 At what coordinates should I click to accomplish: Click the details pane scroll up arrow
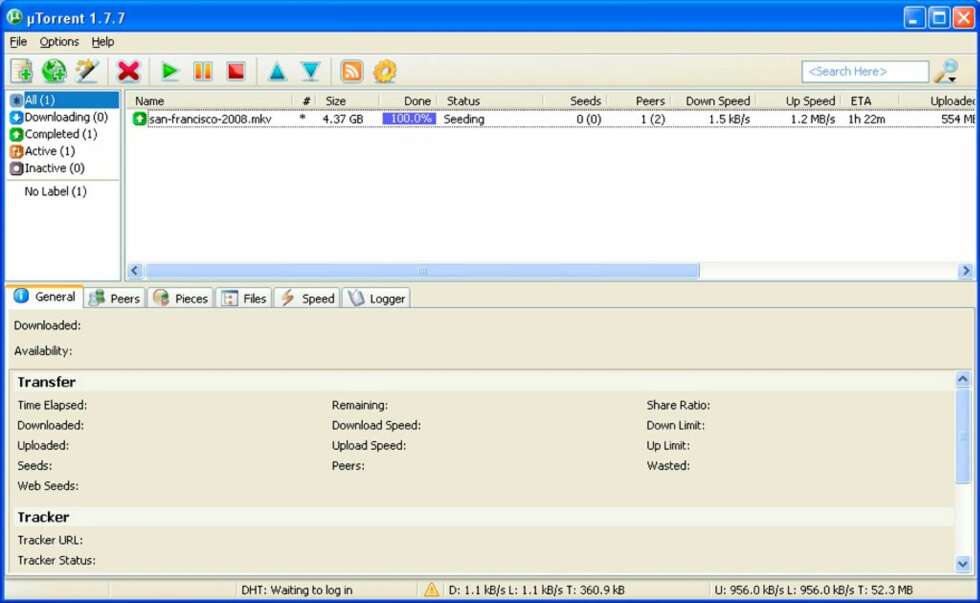[x=963, y=379]
